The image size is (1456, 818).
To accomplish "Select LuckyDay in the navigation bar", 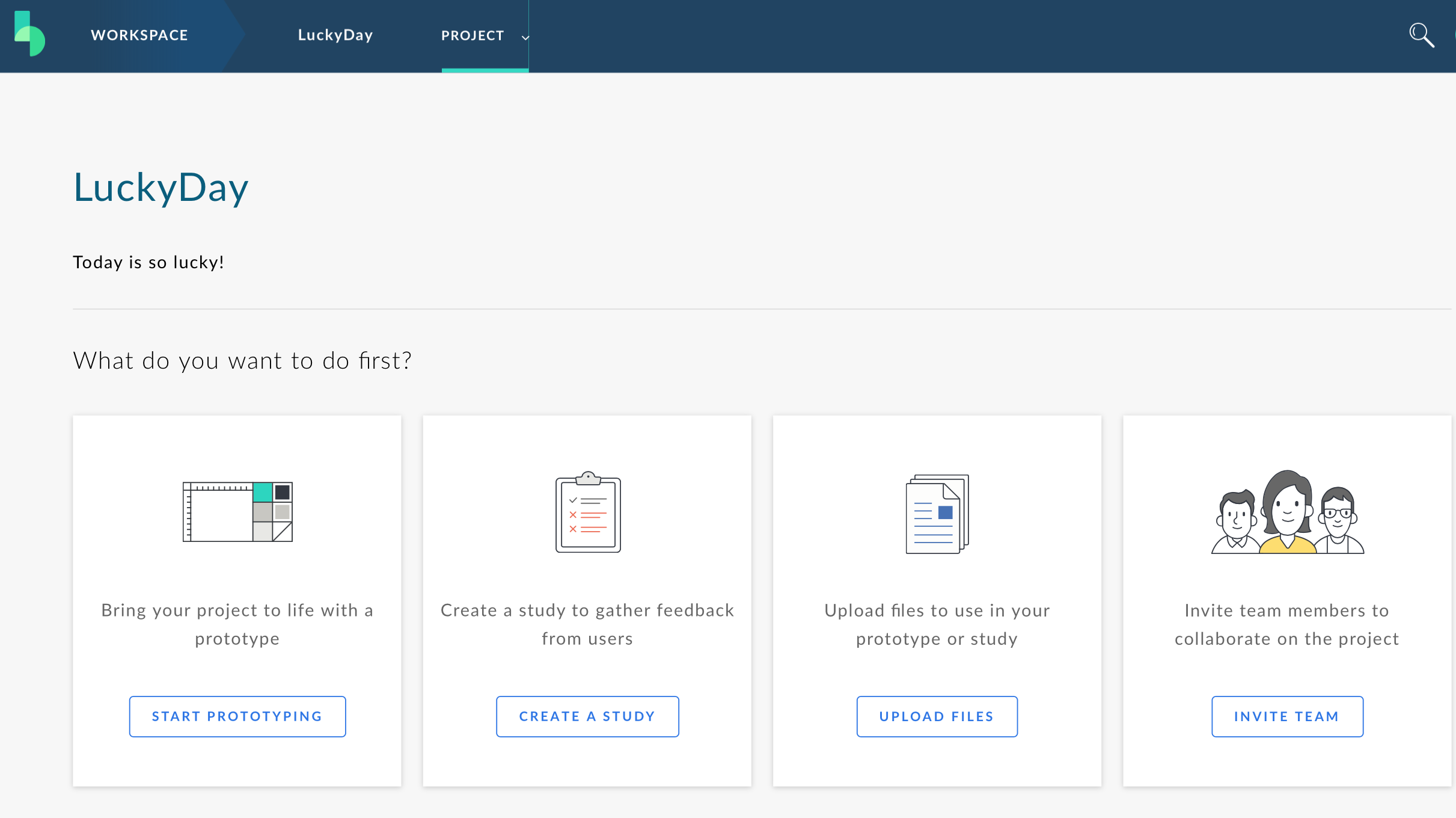I will (x=335, y=35).
